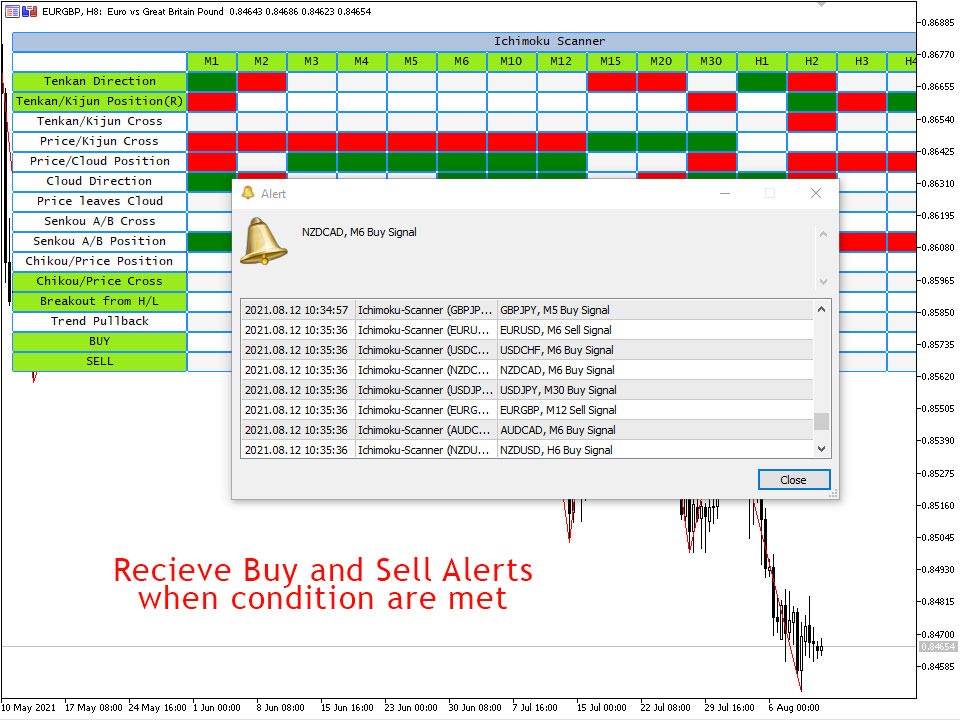Screen dimensions: 960x720
Task: Toggle the Tenkan Direction condition
Action: [x=99, y=82]
